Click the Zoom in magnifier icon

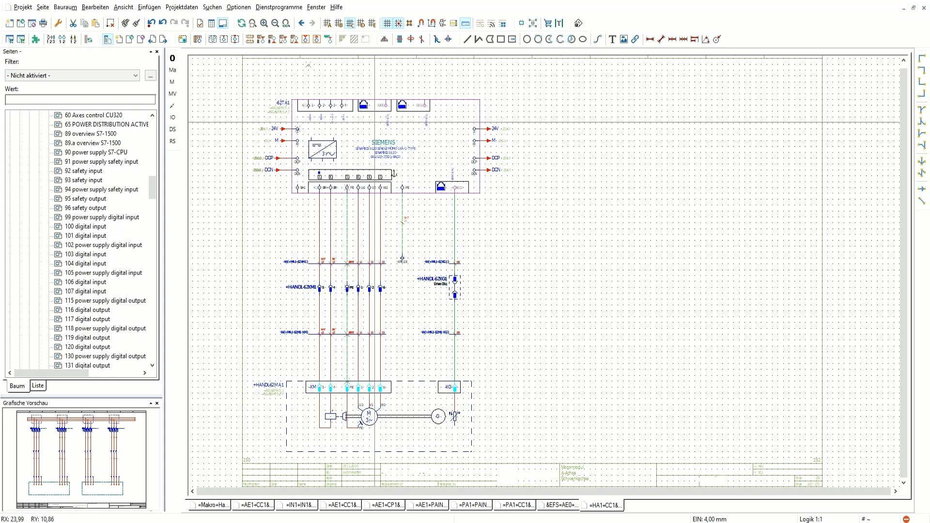click(264, 23)
